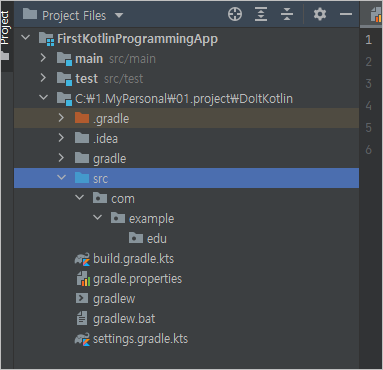
Task: Click the gradle.properties file icon
Action: click(83, 279)
